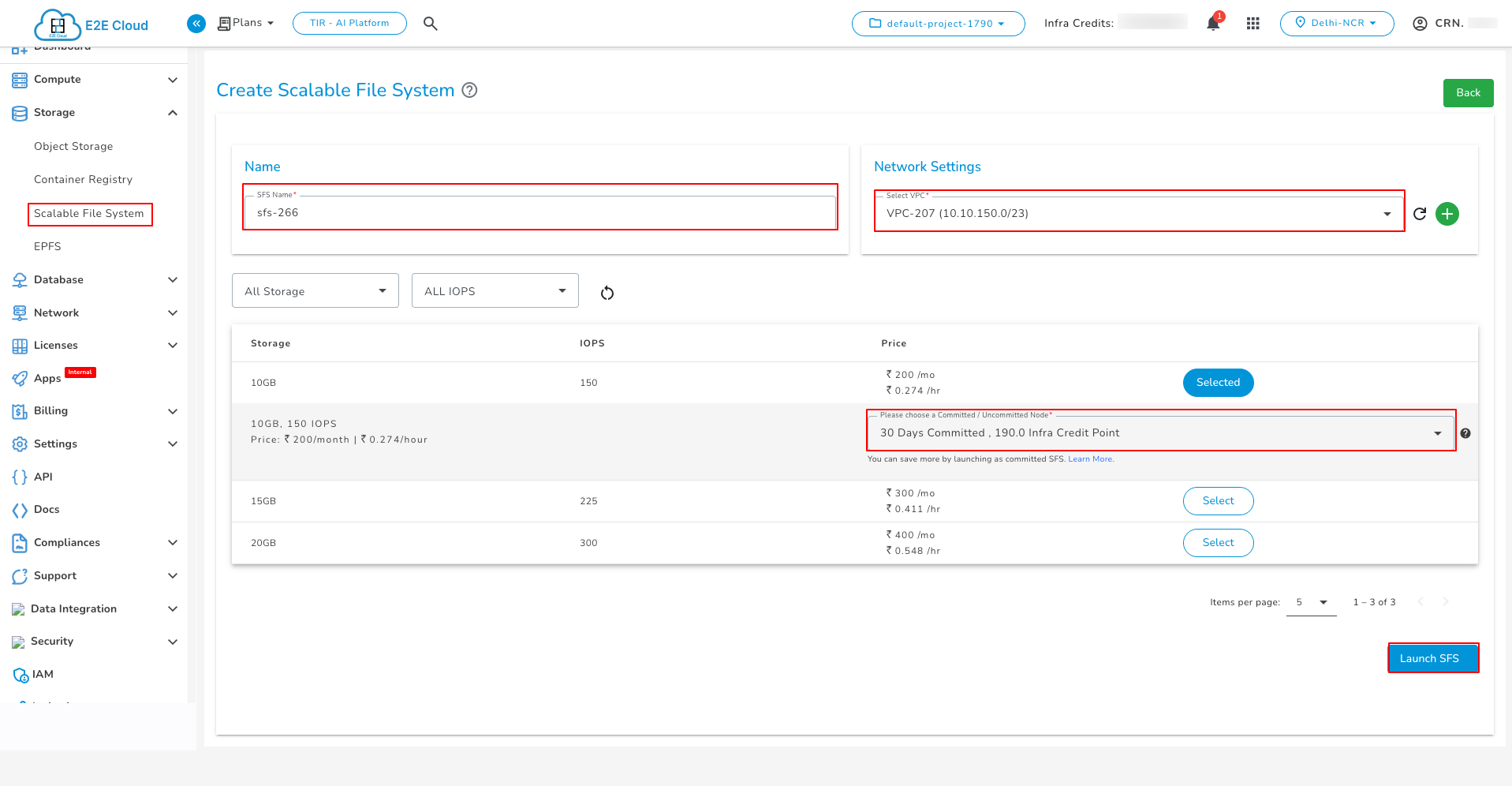Refresh the VPC list

(x=1419, y=213)
